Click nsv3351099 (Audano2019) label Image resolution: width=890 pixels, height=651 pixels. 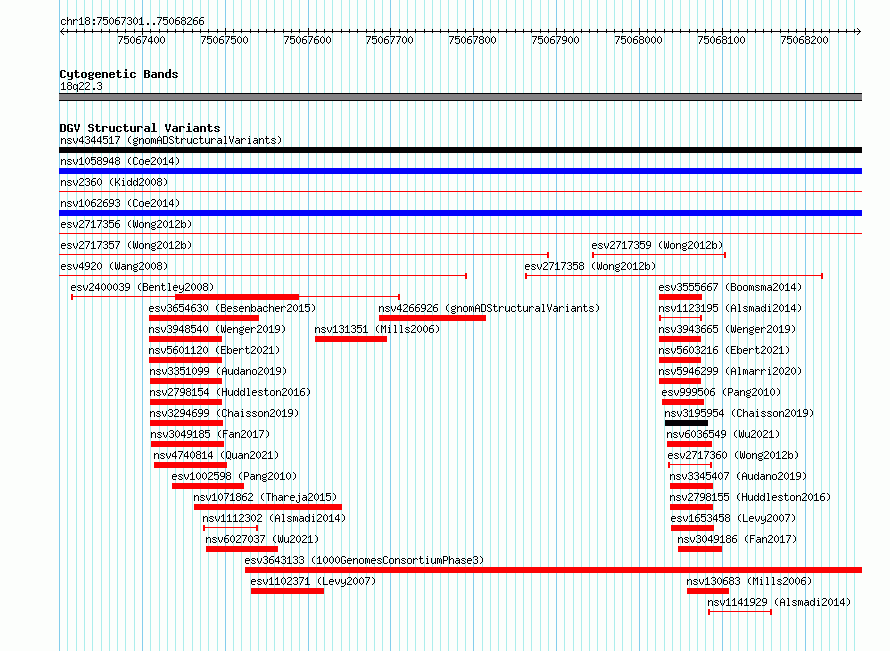point(219,371)
